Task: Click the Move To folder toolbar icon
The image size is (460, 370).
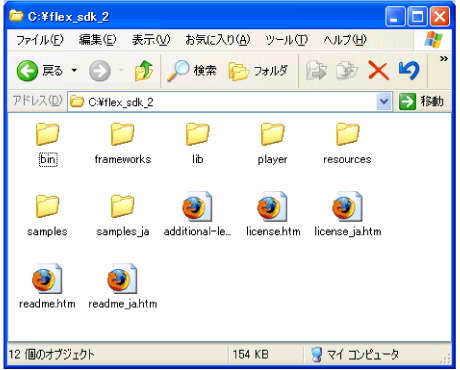Action: click(x=316, y=70)
